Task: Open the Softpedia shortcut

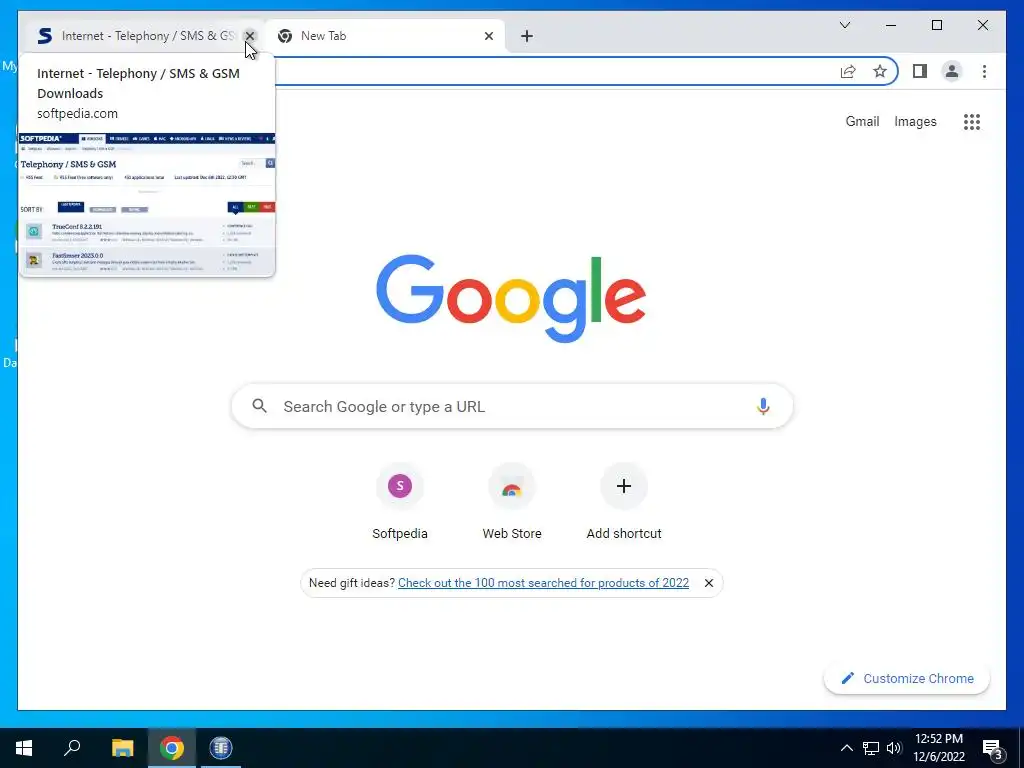Action: click(400, 502)
